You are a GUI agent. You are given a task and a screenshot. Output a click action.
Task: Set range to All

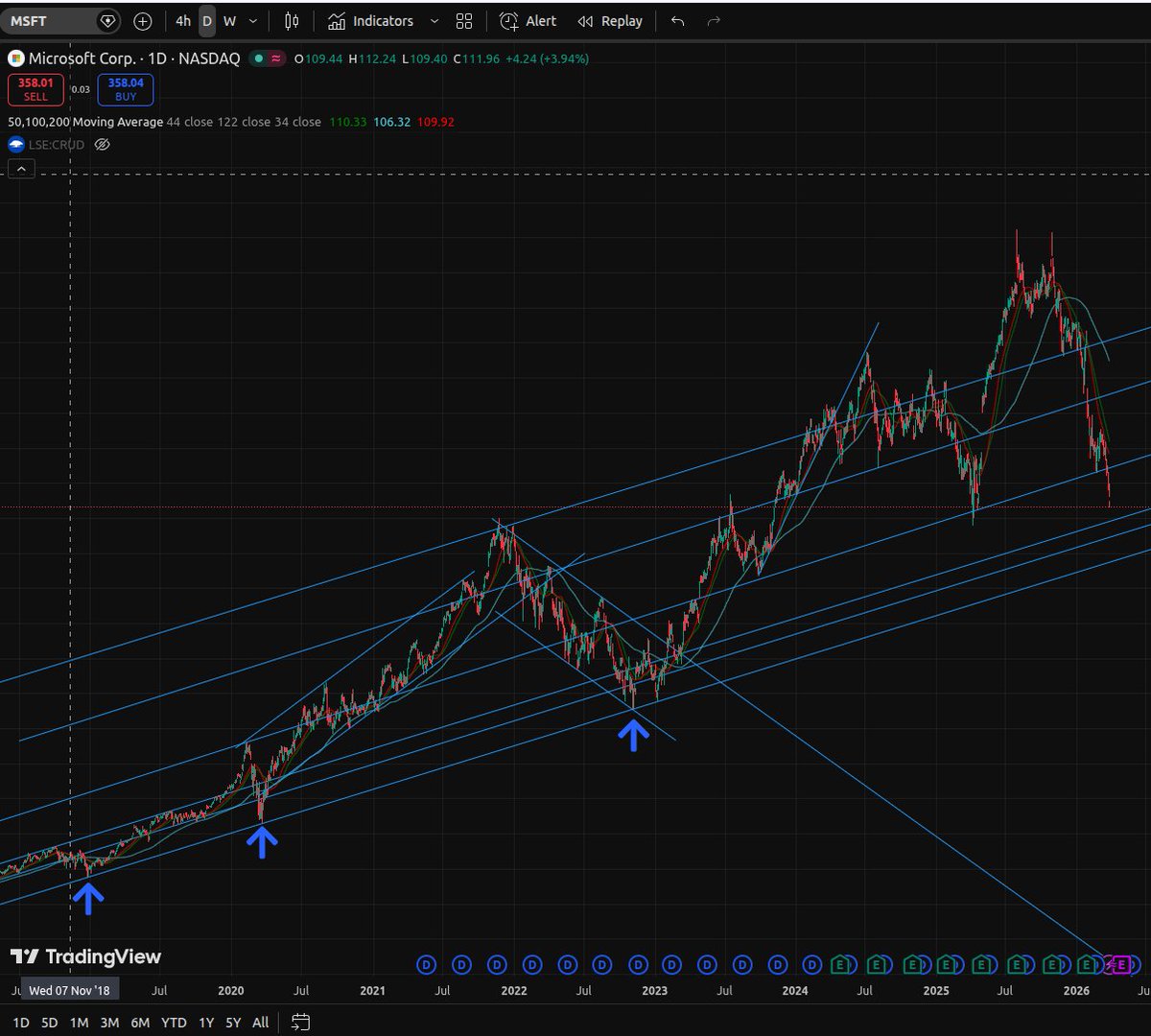pos(261,1023)
